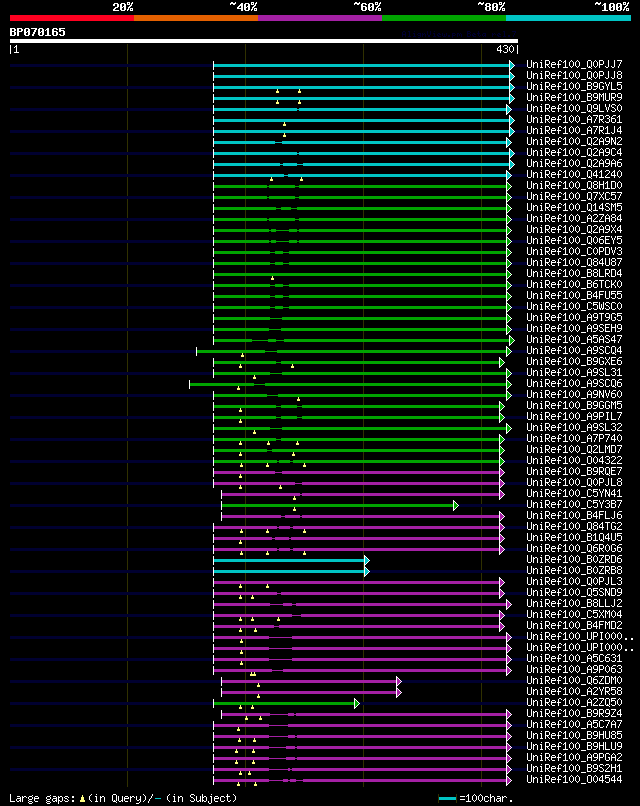Select the UniRef100_C0PDV3 label

(x=574, y=252)
